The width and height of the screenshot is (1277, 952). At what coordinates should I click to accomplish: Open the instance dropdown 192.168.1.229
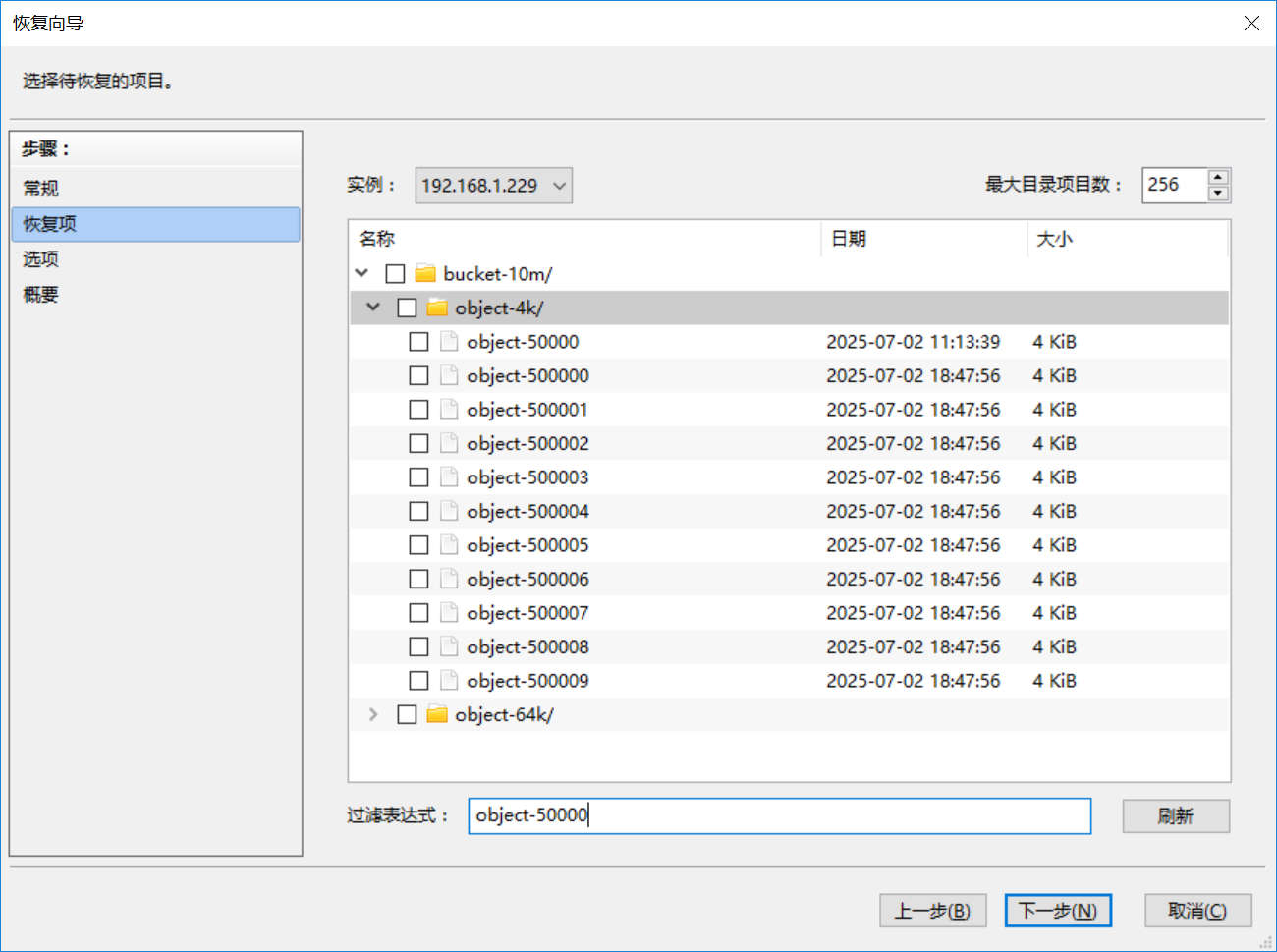[x=493, y=185]
